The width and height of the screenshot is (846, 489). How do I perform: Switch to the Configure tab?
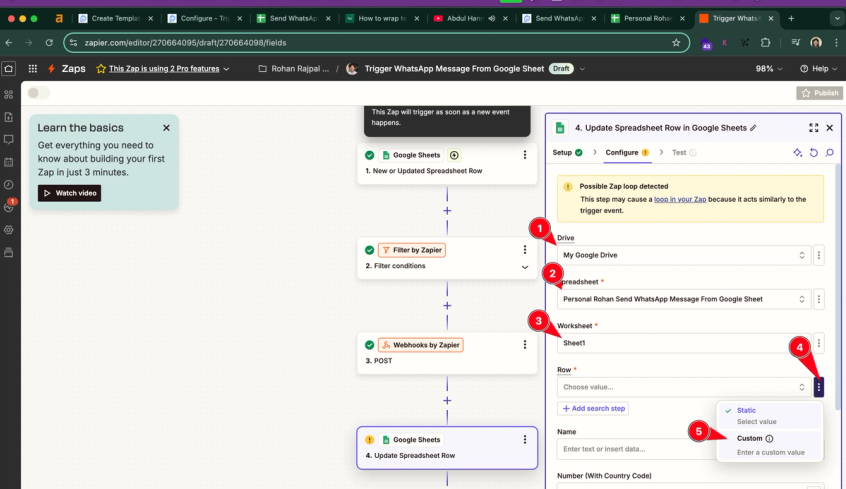tap(627, 153)
